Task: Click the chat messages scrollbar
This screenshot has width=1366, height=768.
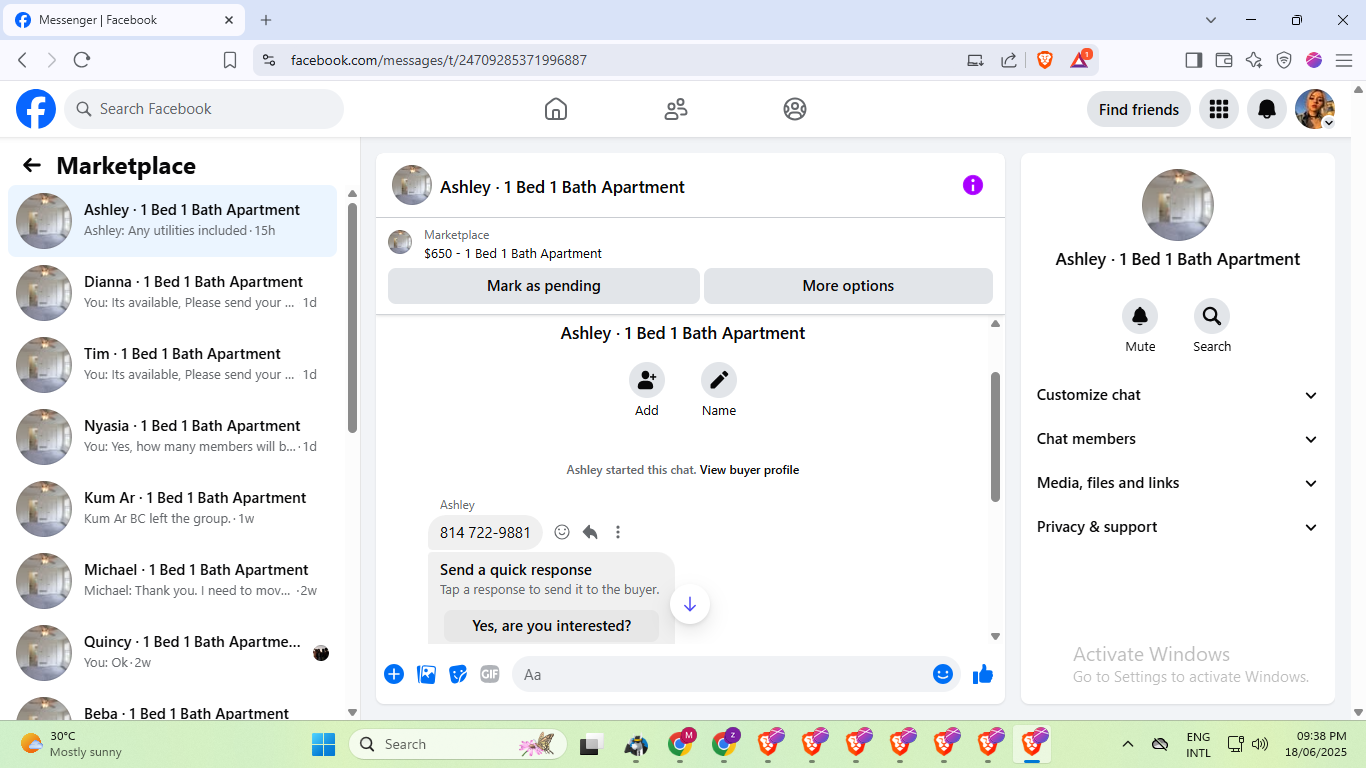Action: point(995,437)
